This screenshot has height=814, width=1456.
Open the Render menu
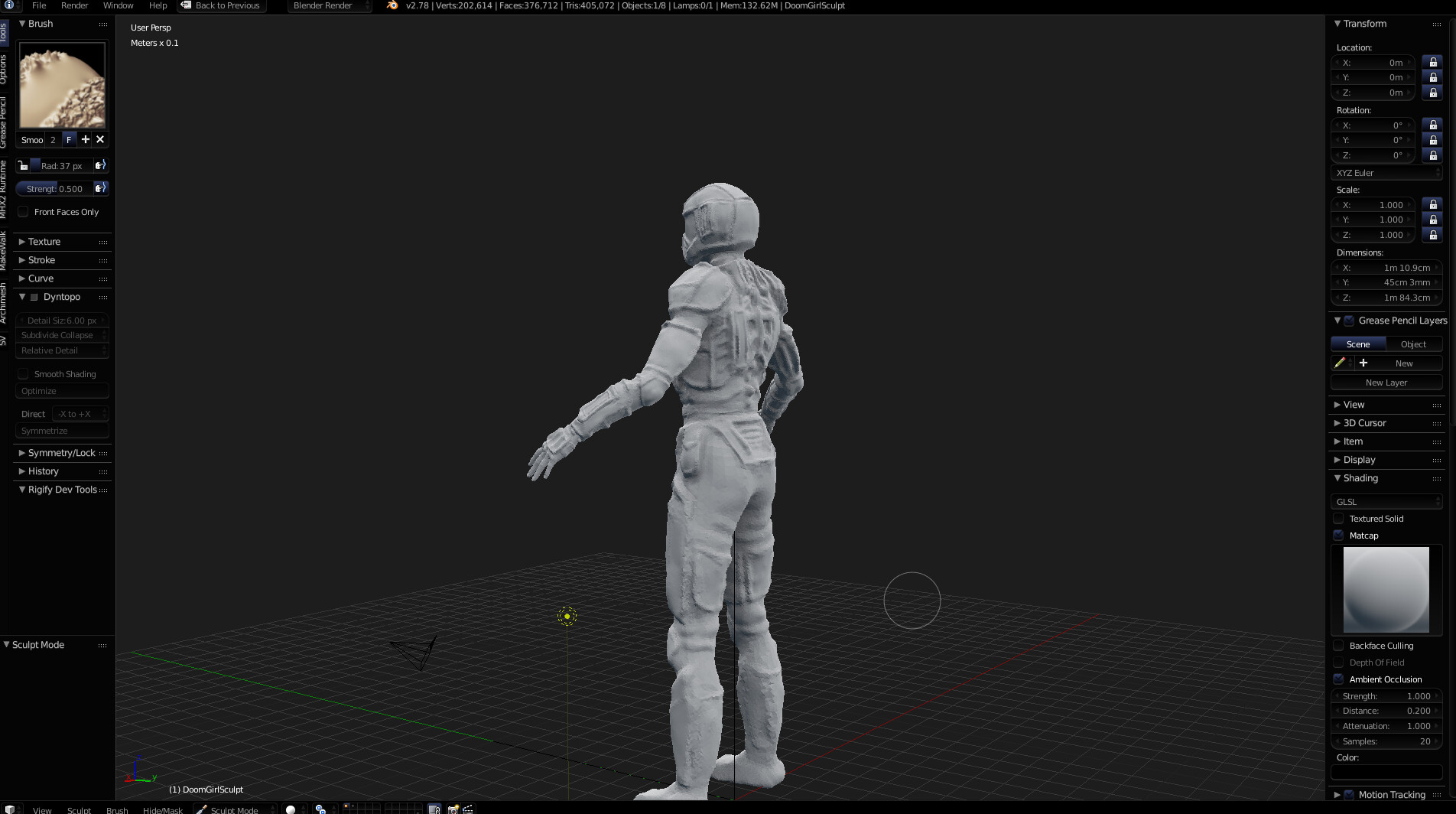(x=73, y=5)
